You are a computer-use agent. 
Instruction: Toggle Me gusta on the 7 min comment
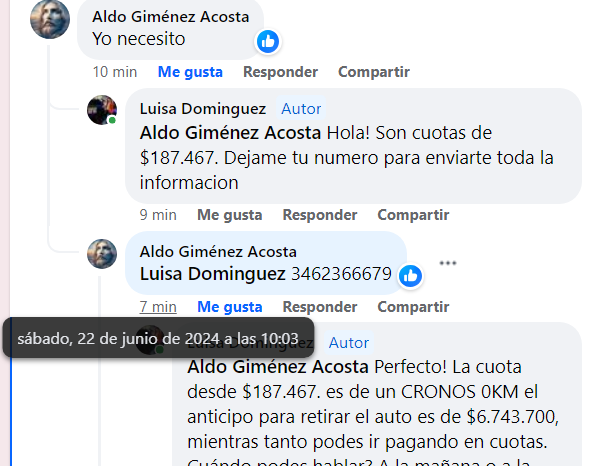click(x=230, y=307)
